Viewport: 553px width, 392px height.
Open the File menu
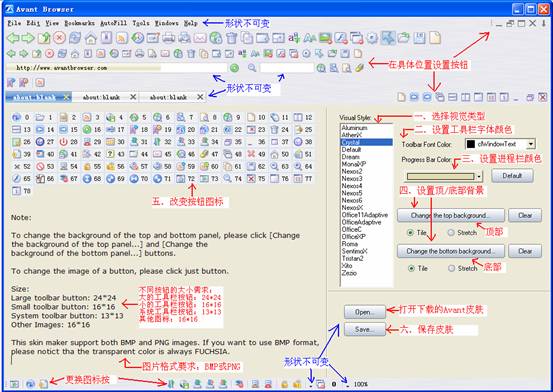click(14, 23)
